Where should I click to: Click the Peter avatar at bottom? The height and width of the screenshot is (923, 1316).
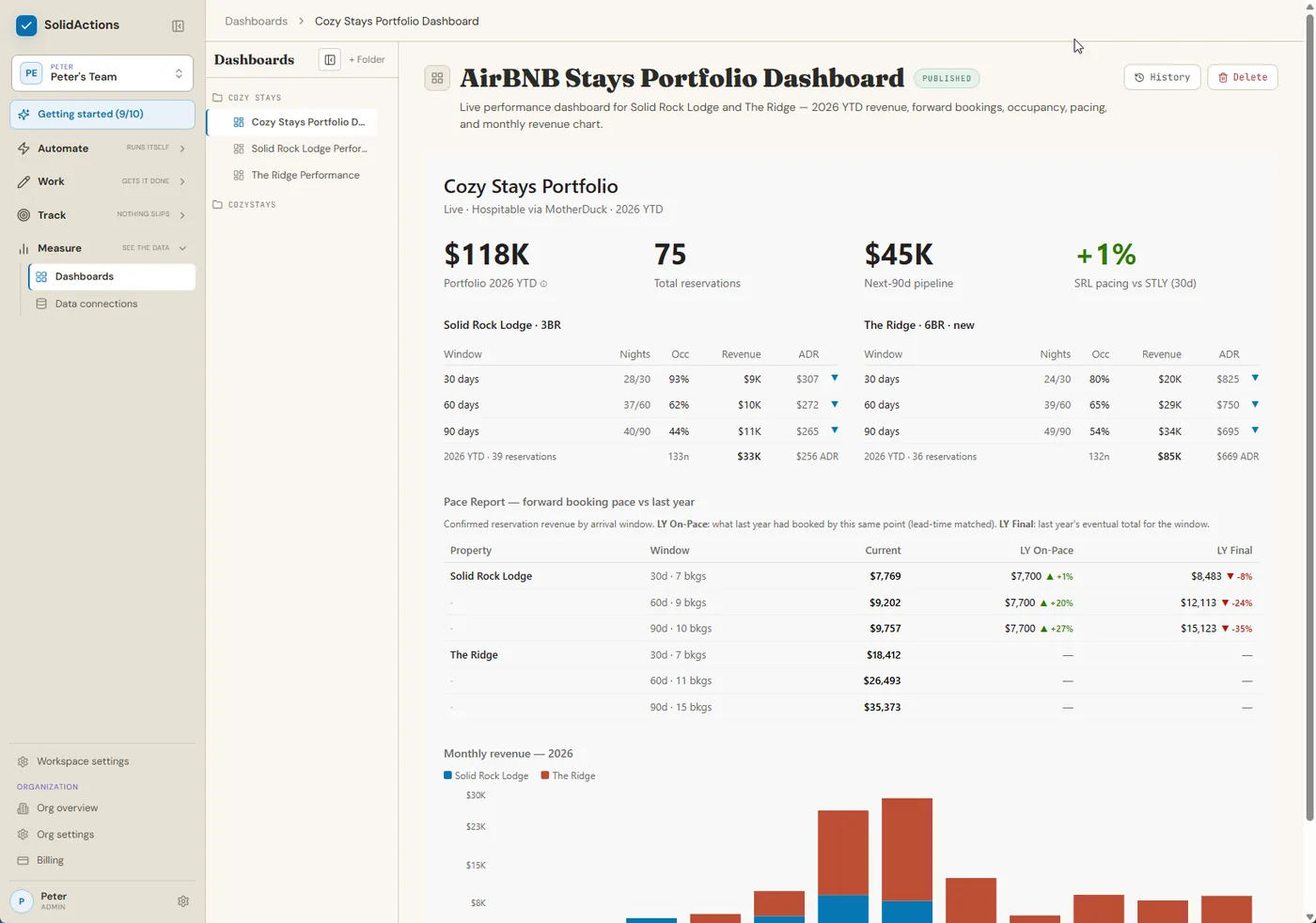point(22,901)
